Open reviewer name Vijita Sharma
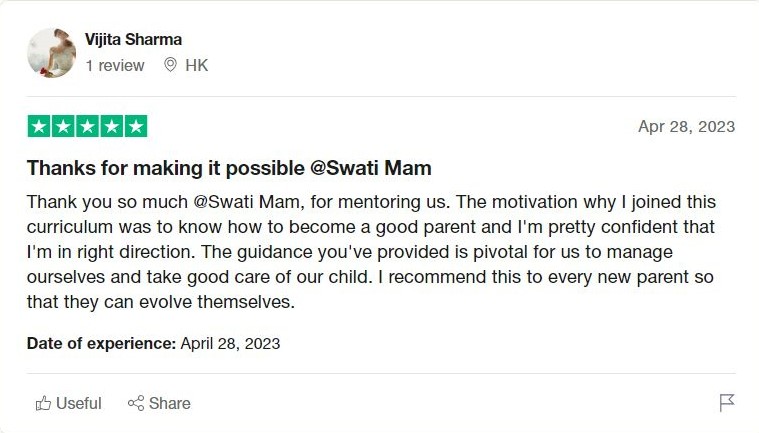The image size is (759, 433). pyautogui.click(x=133, y=40)
